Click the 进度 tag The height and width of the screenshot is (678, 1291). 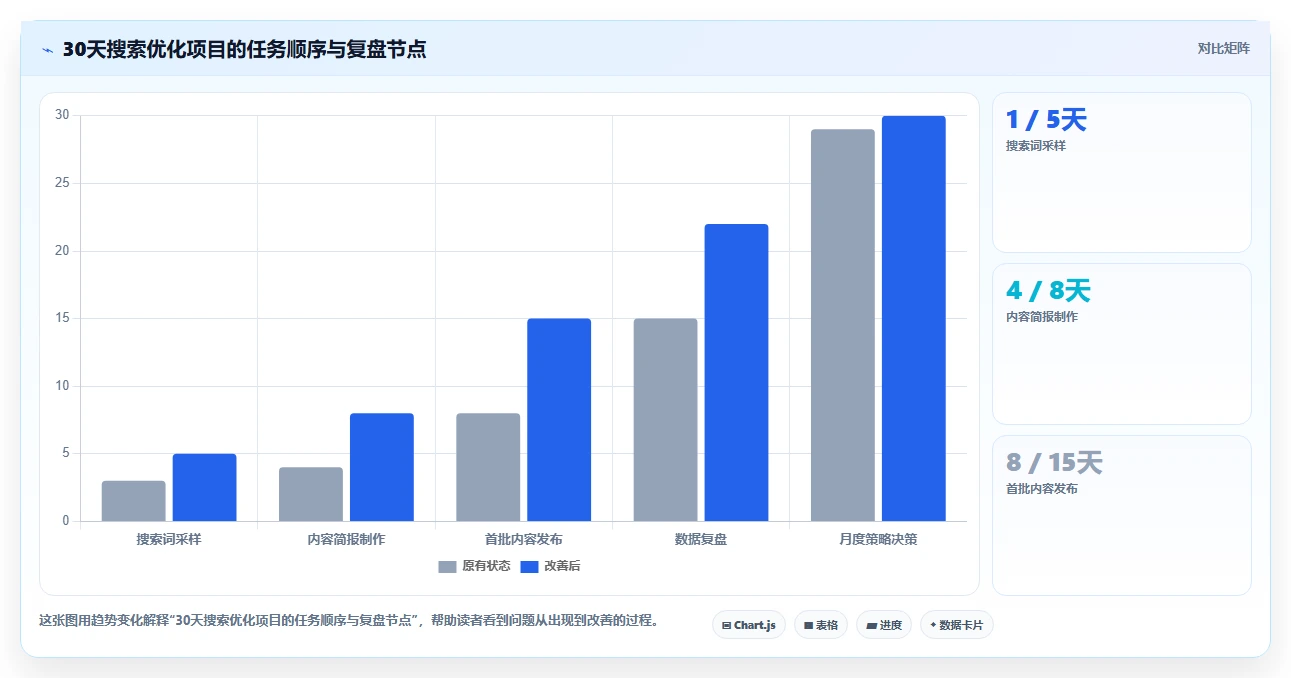click(884, 625)
